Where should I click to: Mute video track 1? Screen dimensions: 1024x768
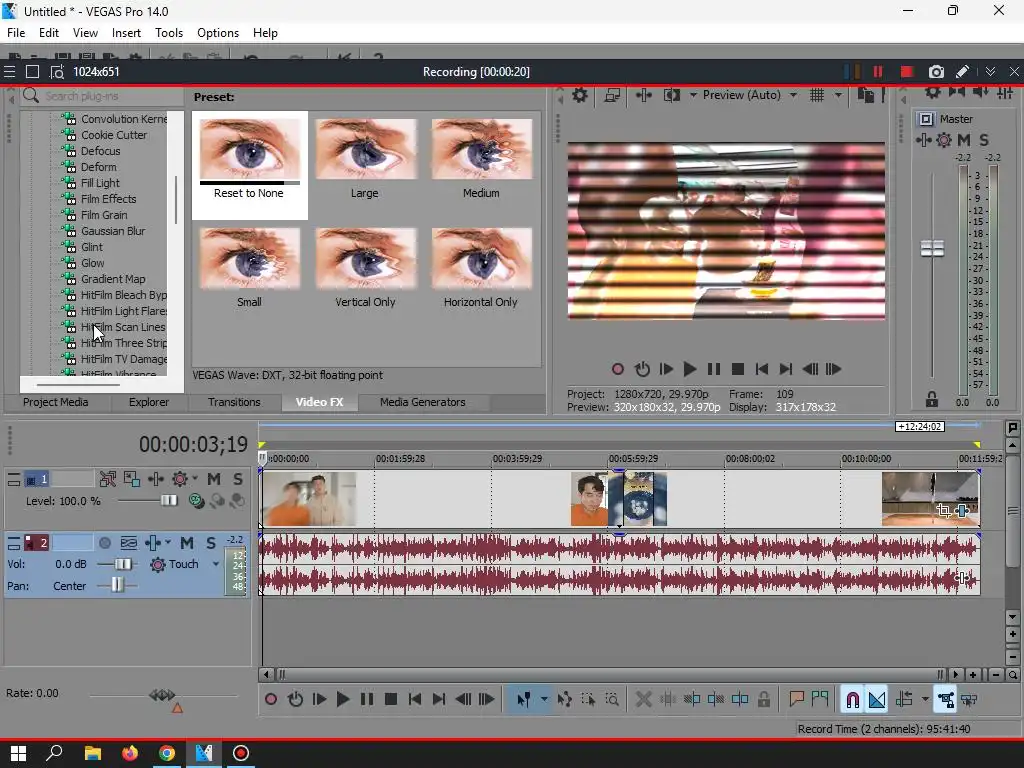pyautogui.click(x=214, y=479)
